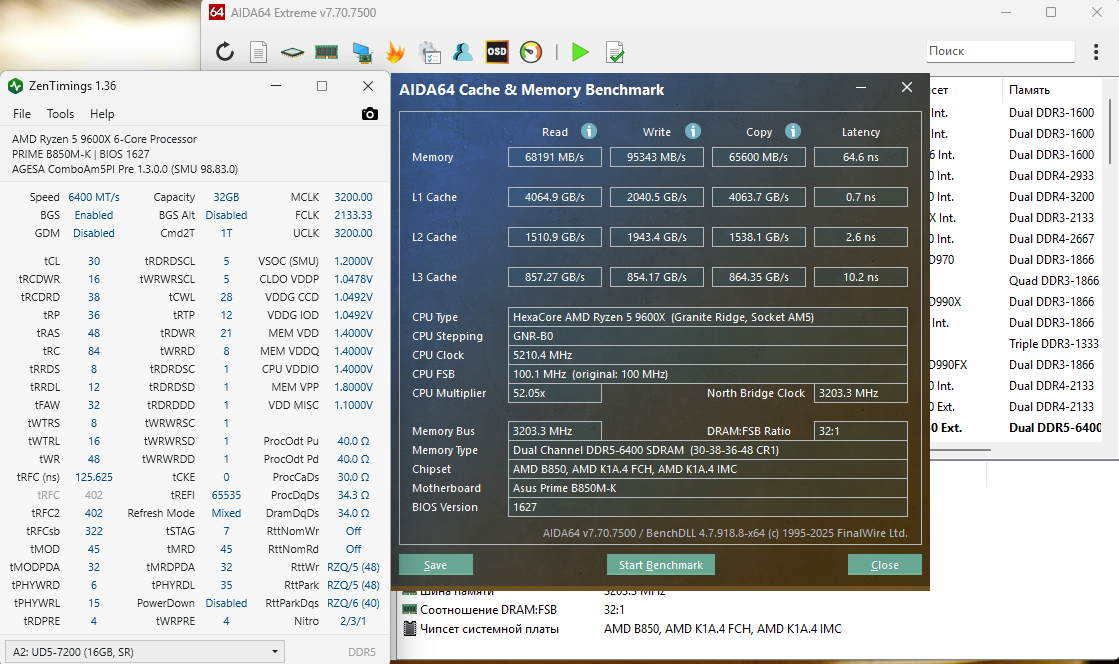The image size is (1119, 664).
Task: Click the DRAM:FSB Ratio value 32:1
Action: 861,431
